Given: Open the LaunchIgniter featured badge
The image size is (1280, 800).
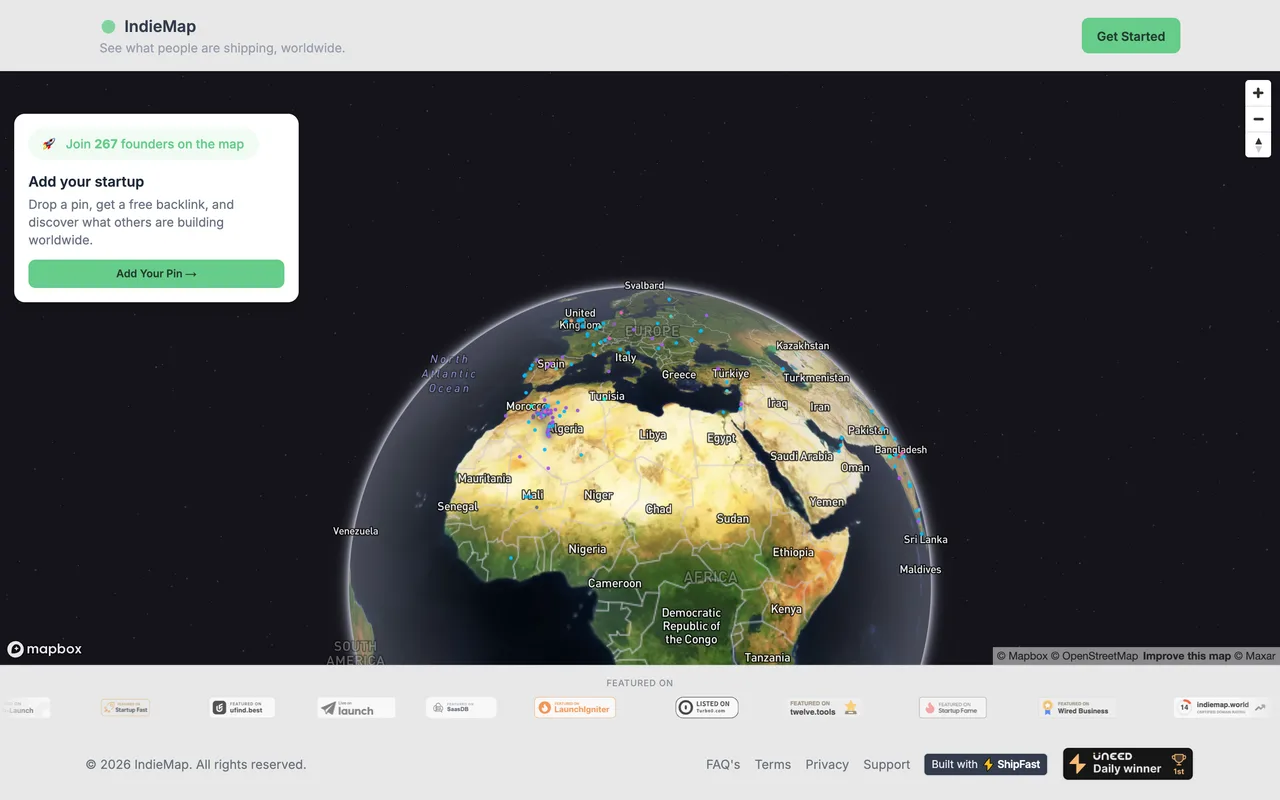Looking at the screenshot, I should pyautogui.click(x=575, y=707).
